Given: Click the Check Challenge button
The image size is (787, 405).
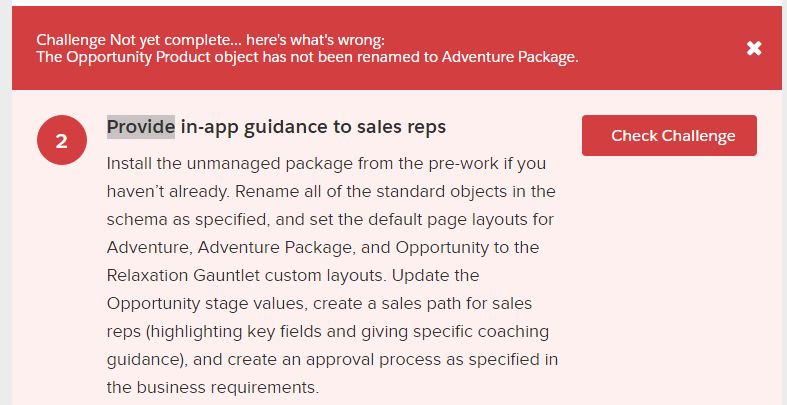Looking at the screenshot, I should (x=669, y=136).
